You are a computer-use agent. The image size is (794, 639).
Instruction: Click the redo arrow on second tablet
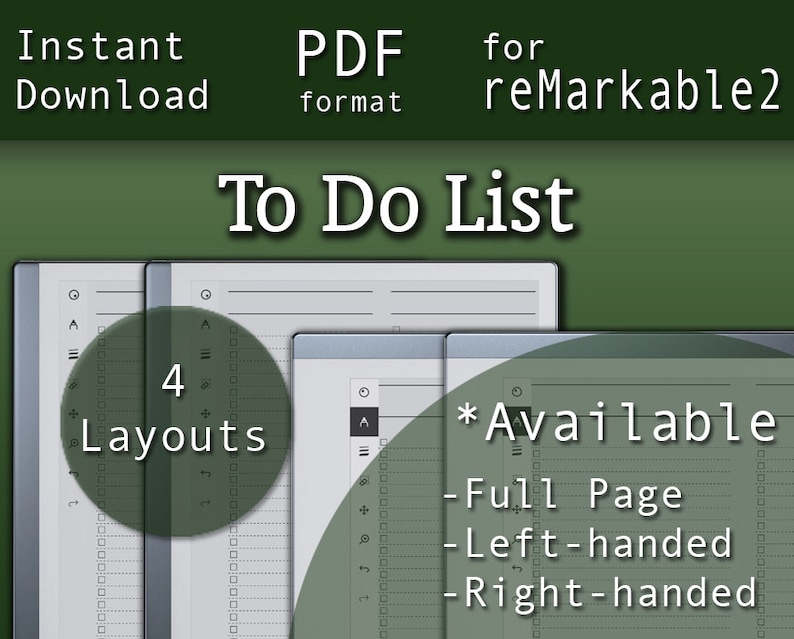coord(205,504)
